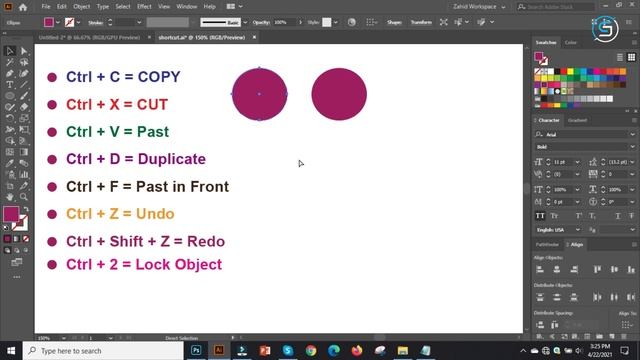The height and width of the screenshot is (360, 640).
Task: Select the Zoom tool
Action: [24, 197]
